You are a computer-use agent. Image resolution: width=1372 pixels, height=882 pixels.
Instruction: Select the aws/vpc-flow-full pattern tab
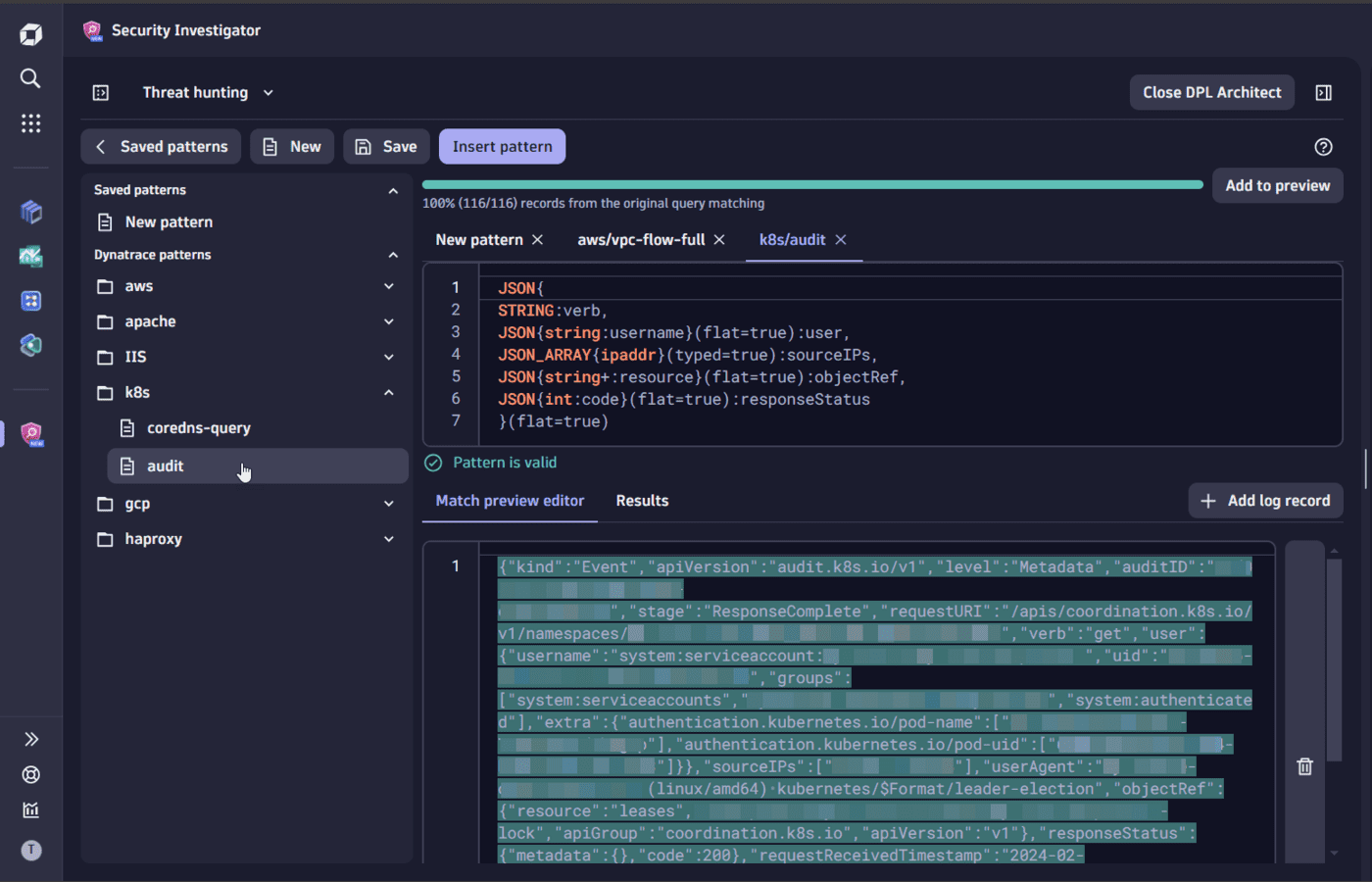642,239
